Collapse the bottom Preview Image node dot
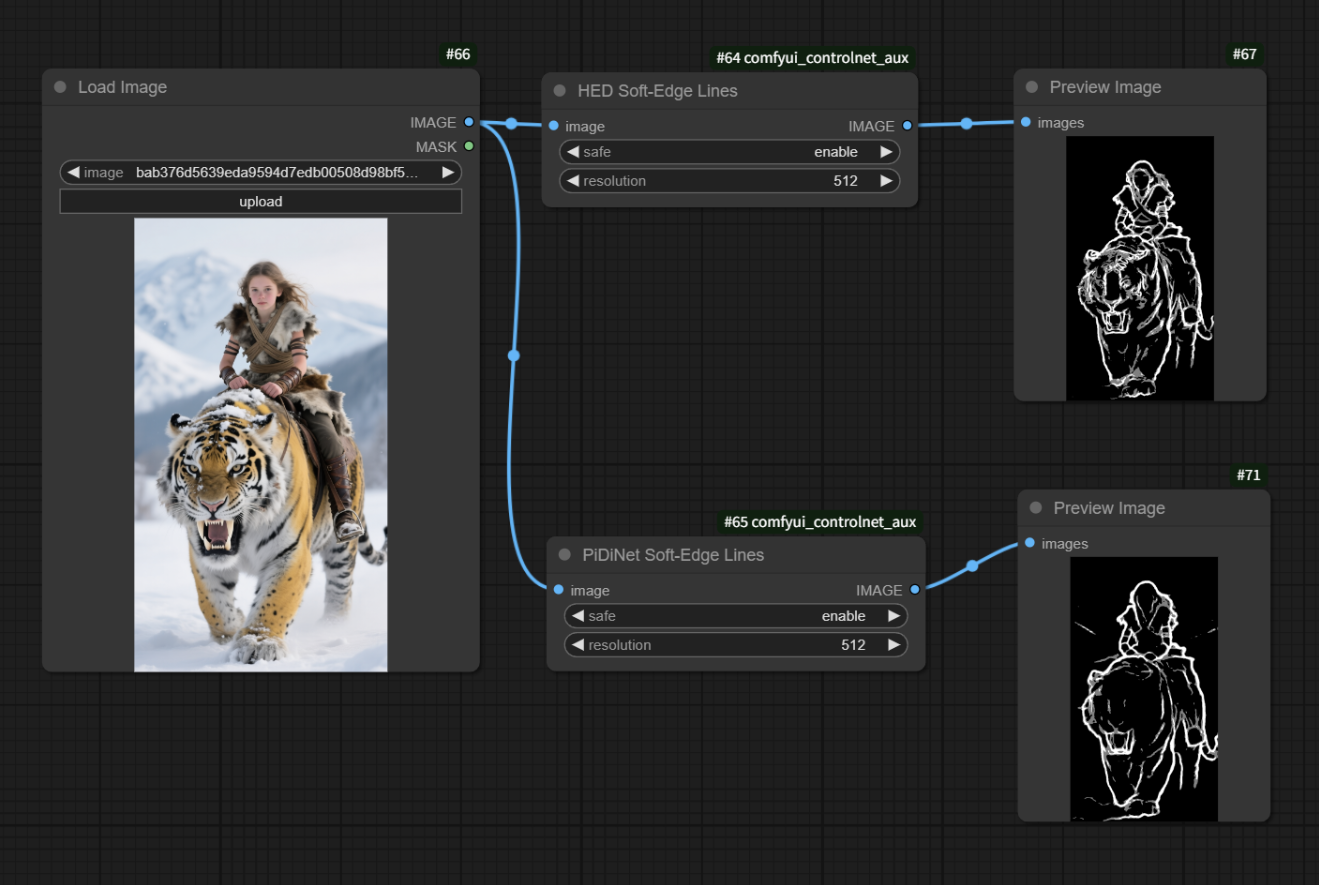This screenshot has width=1319, height=885. [x=1036, y=508]
